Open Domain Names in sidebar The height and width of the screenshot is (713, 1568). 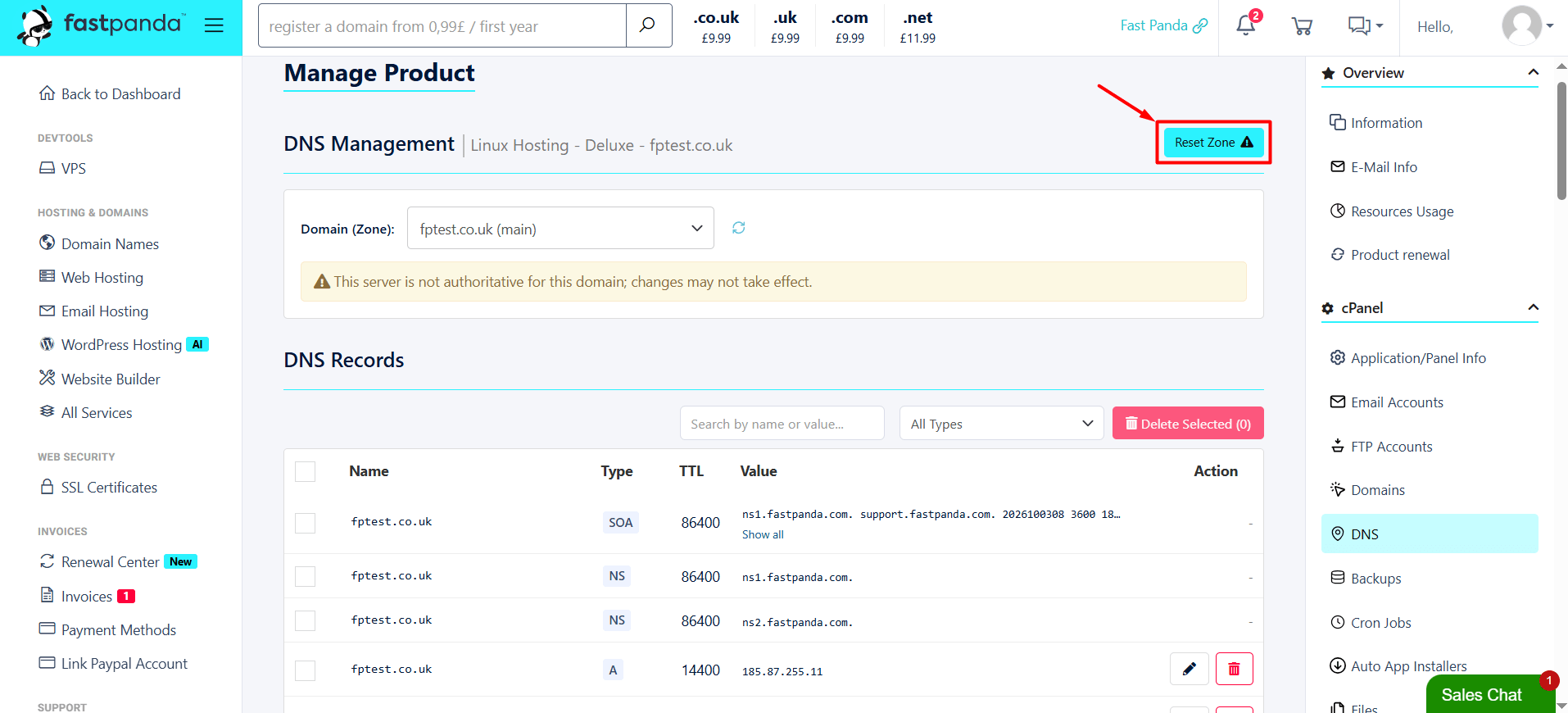[x=98, y=243]
